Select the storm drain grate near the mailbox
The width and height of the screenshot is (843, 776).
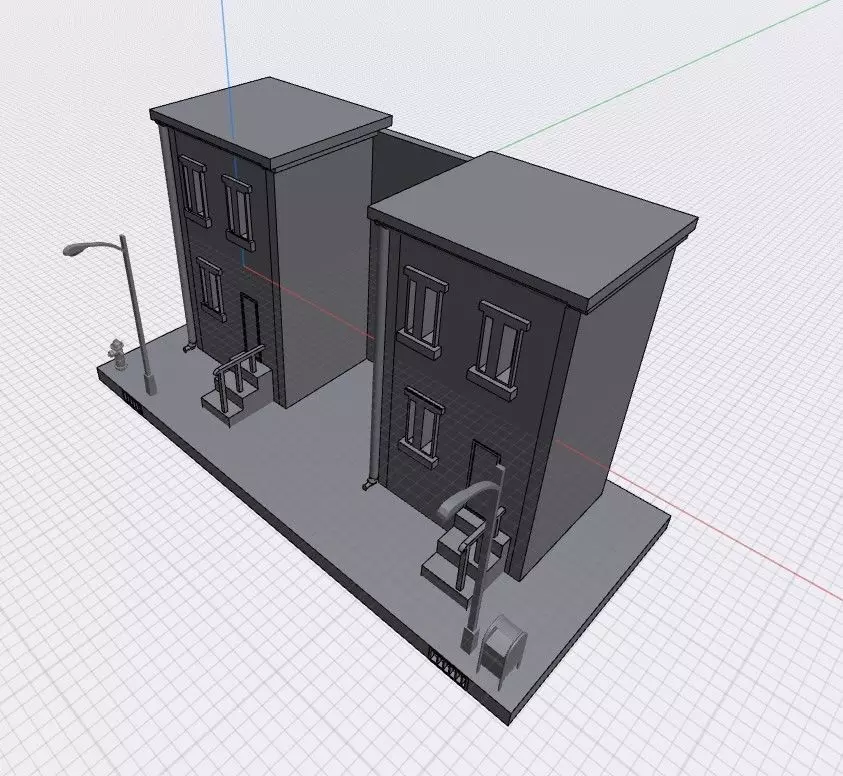coord(448,670)
